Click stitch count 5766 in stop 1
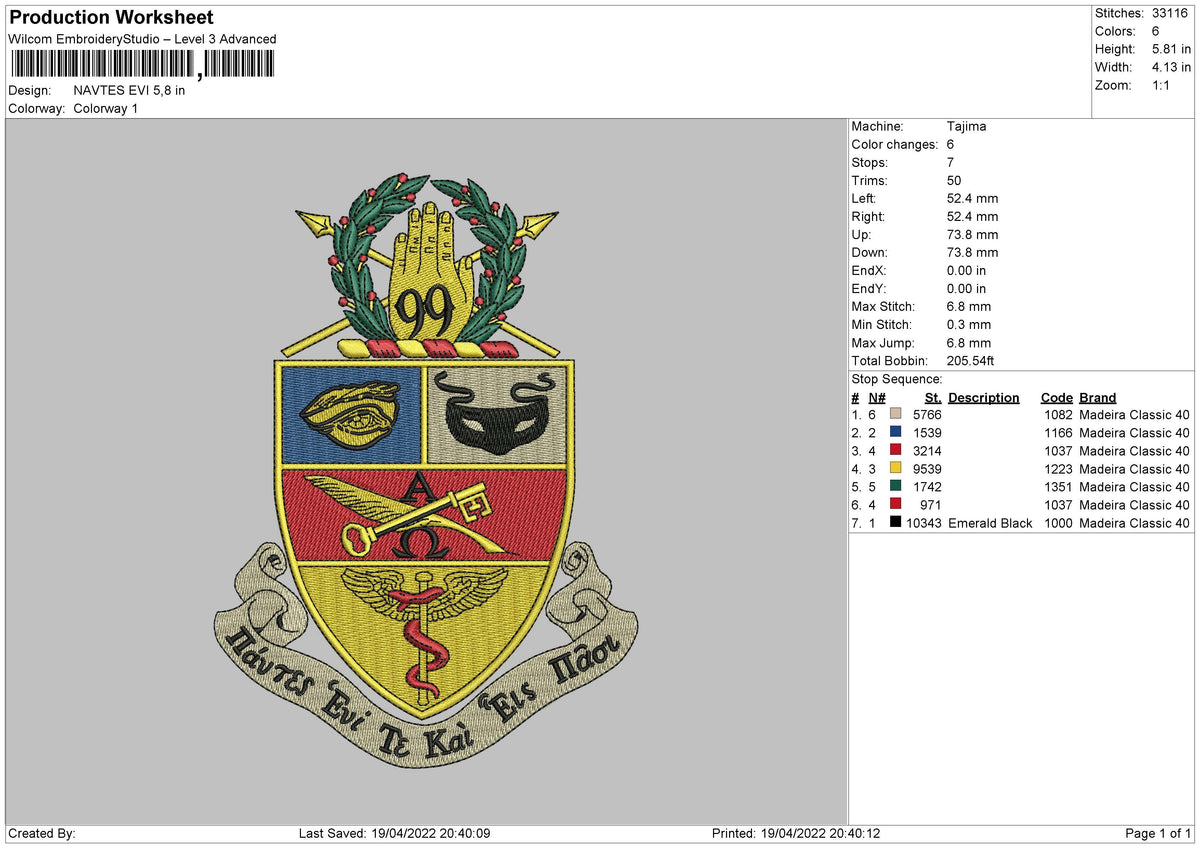The image size is (1200, 848). coord(927,415)
